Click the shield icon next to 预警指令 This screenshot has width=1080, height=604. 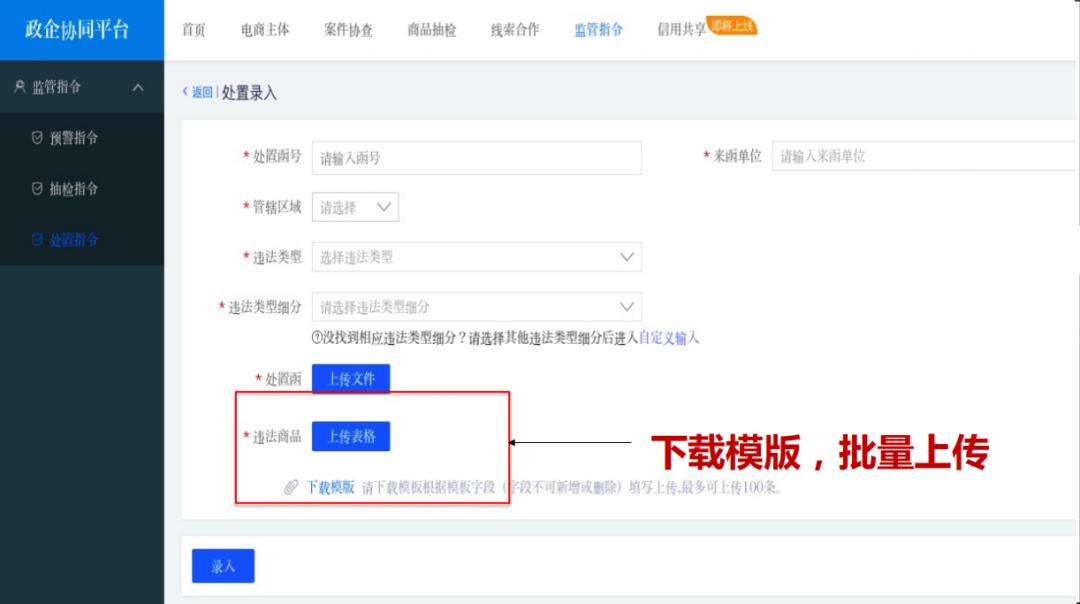(x=37, y=138)
